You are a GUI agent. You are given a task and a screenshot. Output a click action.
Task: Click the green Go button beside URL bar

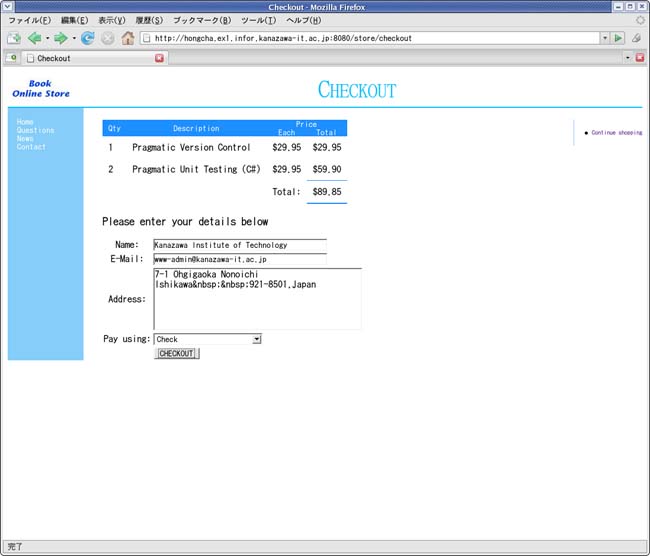[619, 38]
